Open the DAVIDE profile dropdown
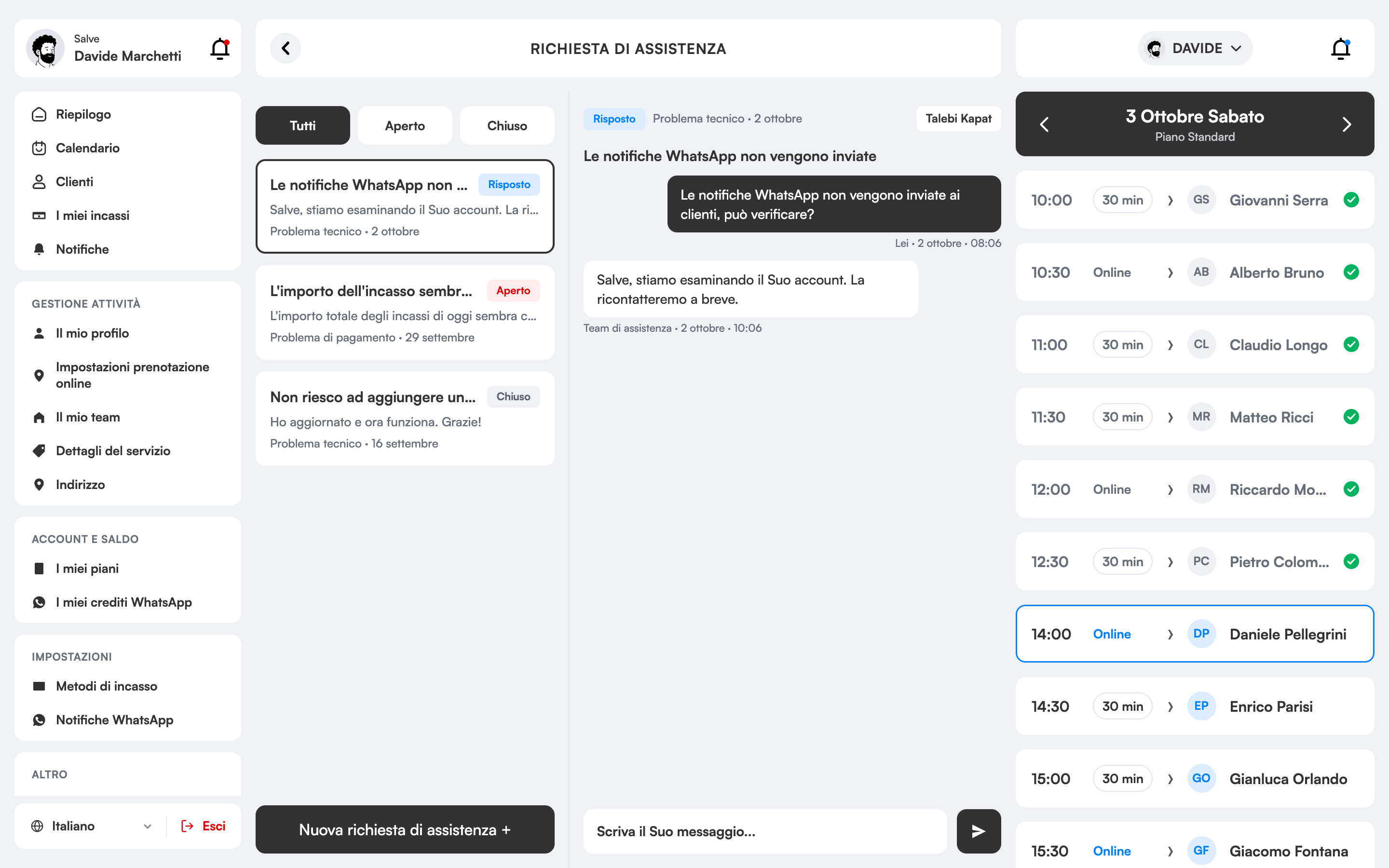Image resolution: width=1389 pixels, height=868 pixels. click(1195, 48)
